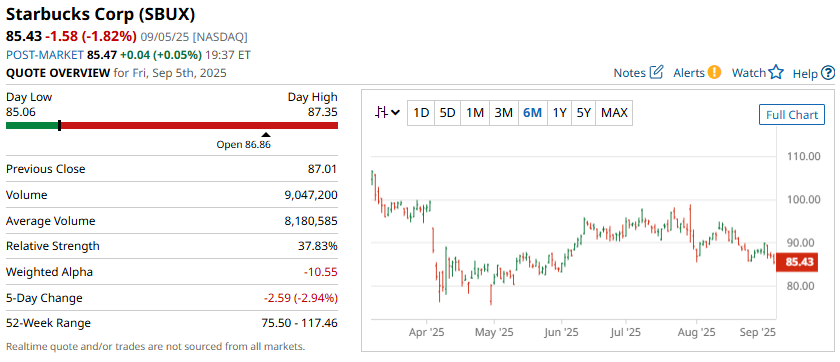The width and height of the screenshot is (840, 362).
Task: Show the MAX chart range
Action: pos(614,113)
